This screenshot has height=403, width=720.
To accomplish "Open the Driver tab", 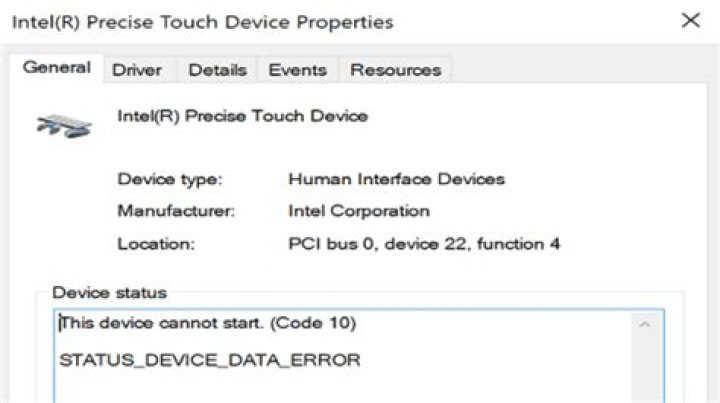I will (136, 70).
